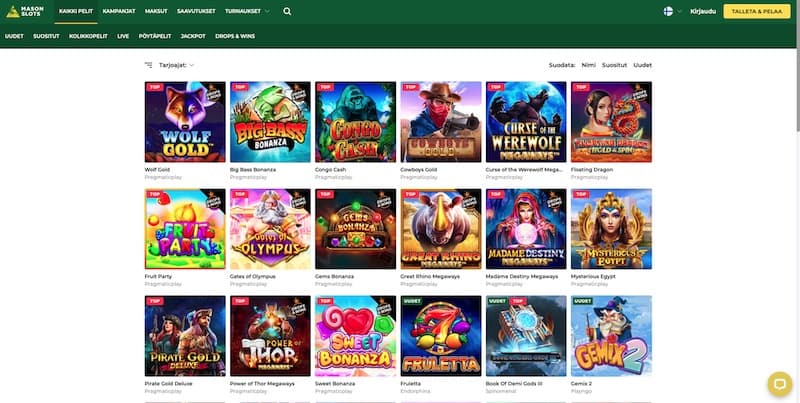Open the Floating Dragon game thumbnail

coord(611,122)
